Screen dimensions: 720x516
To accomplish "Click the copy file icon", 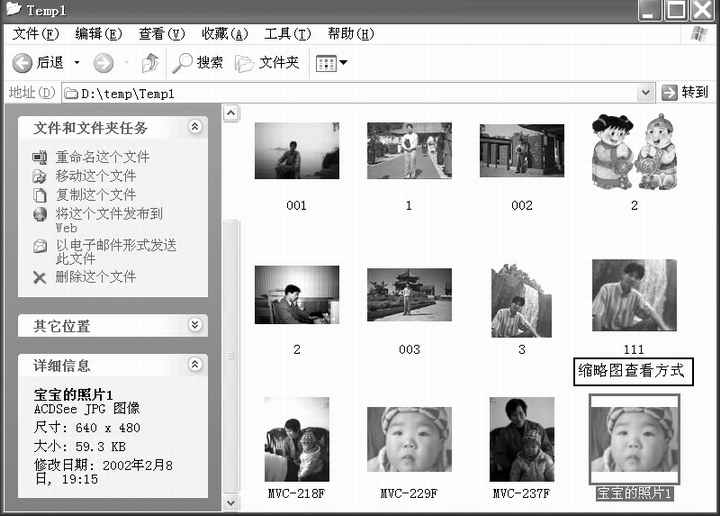I will coord(39,195).
